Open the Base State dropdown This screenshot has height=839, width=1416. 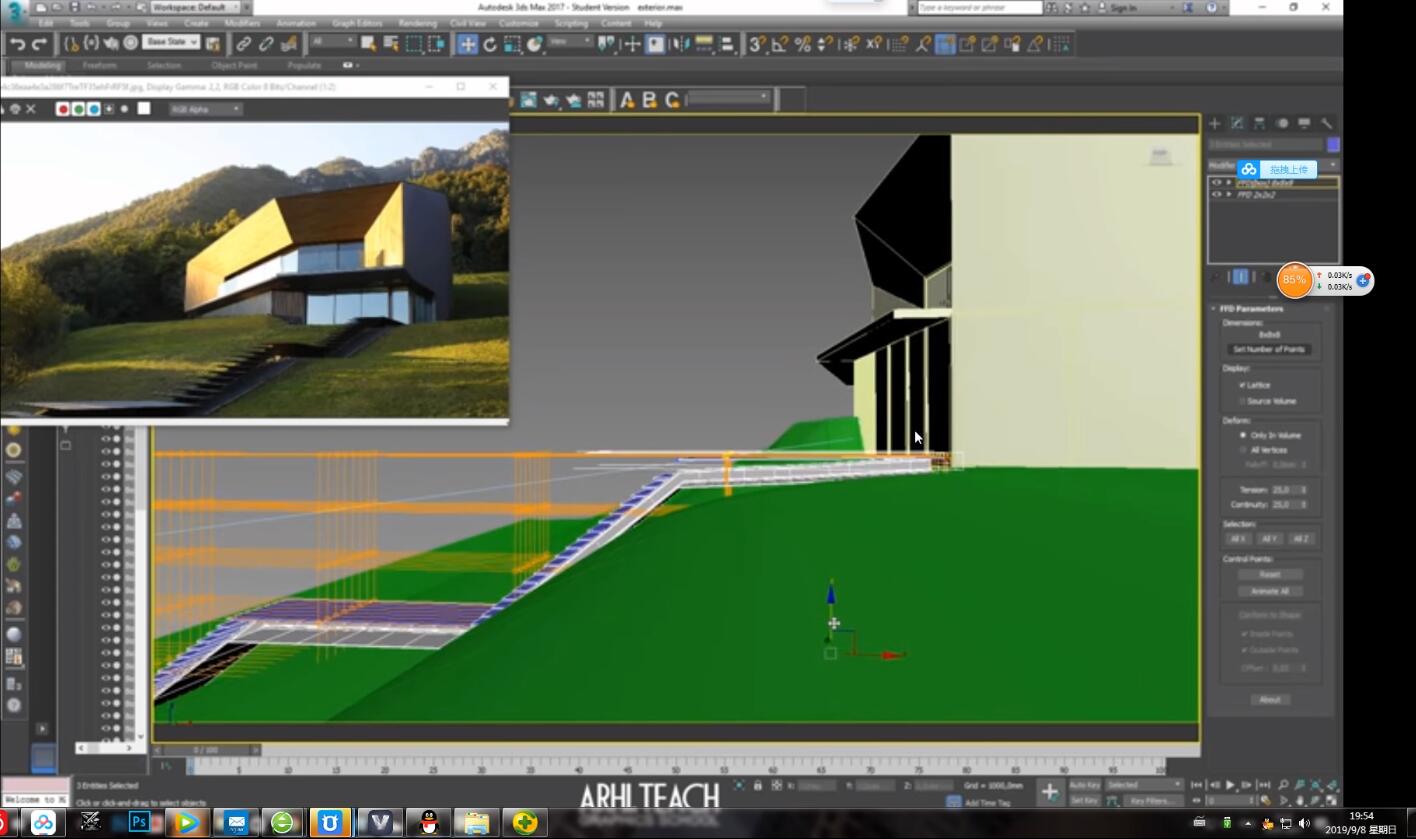point(170,42)
